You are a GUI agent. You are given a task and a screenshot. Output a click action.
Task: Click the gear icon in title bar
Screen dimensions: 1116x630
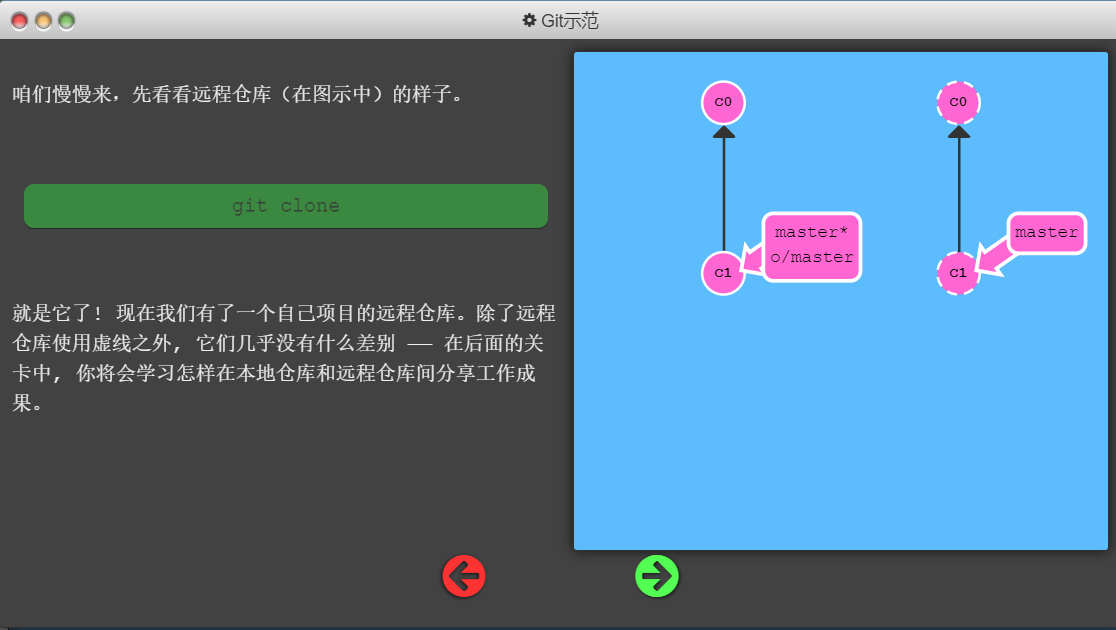pyautogui.click(x=529, y=20)
